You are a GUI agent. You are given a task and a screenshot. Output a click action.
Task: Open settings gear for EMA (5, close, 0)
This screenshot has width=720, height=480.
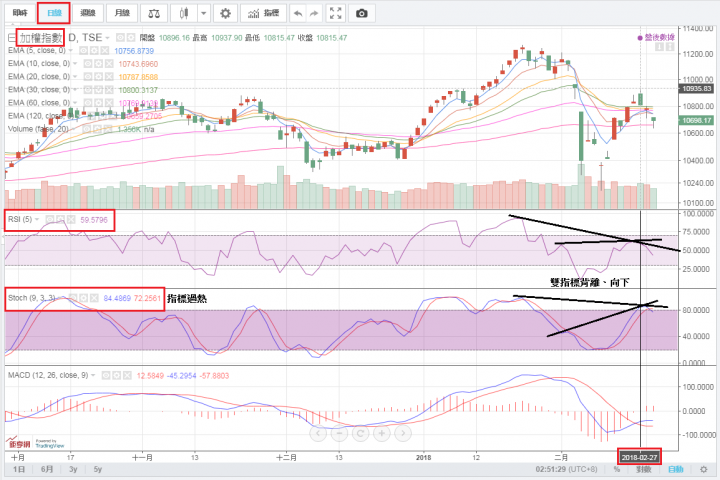pyautogui.click(x=94, y=51)
